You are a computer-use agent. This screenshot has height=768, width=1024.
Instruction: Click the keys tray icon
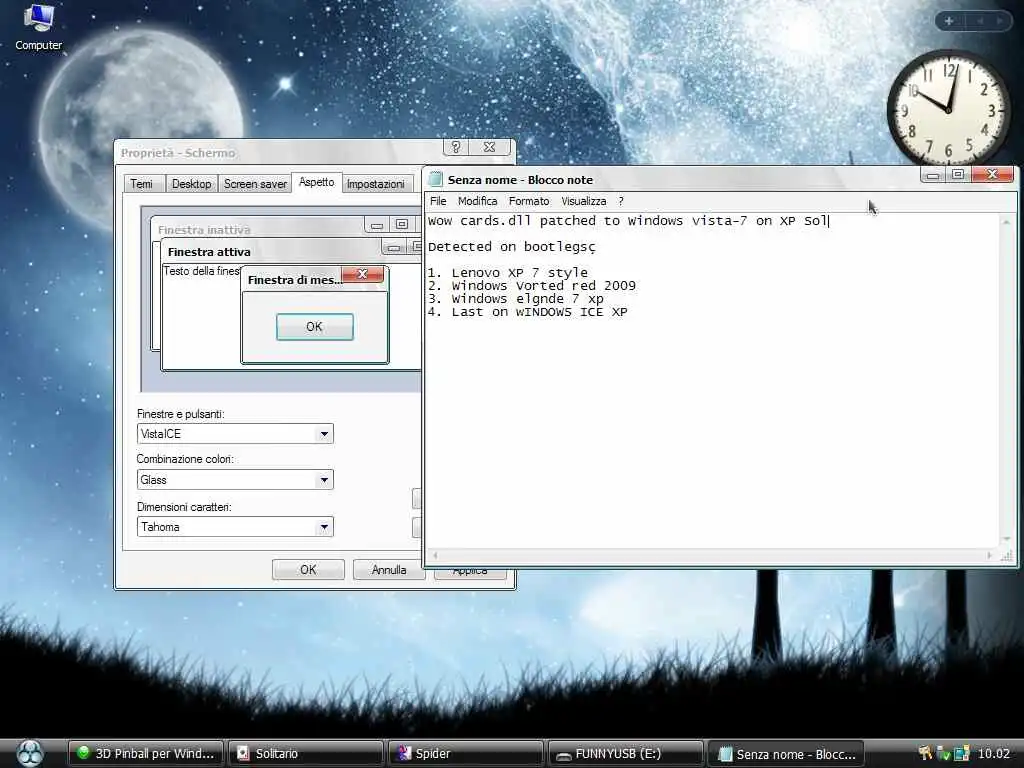(x=925, y=753)
